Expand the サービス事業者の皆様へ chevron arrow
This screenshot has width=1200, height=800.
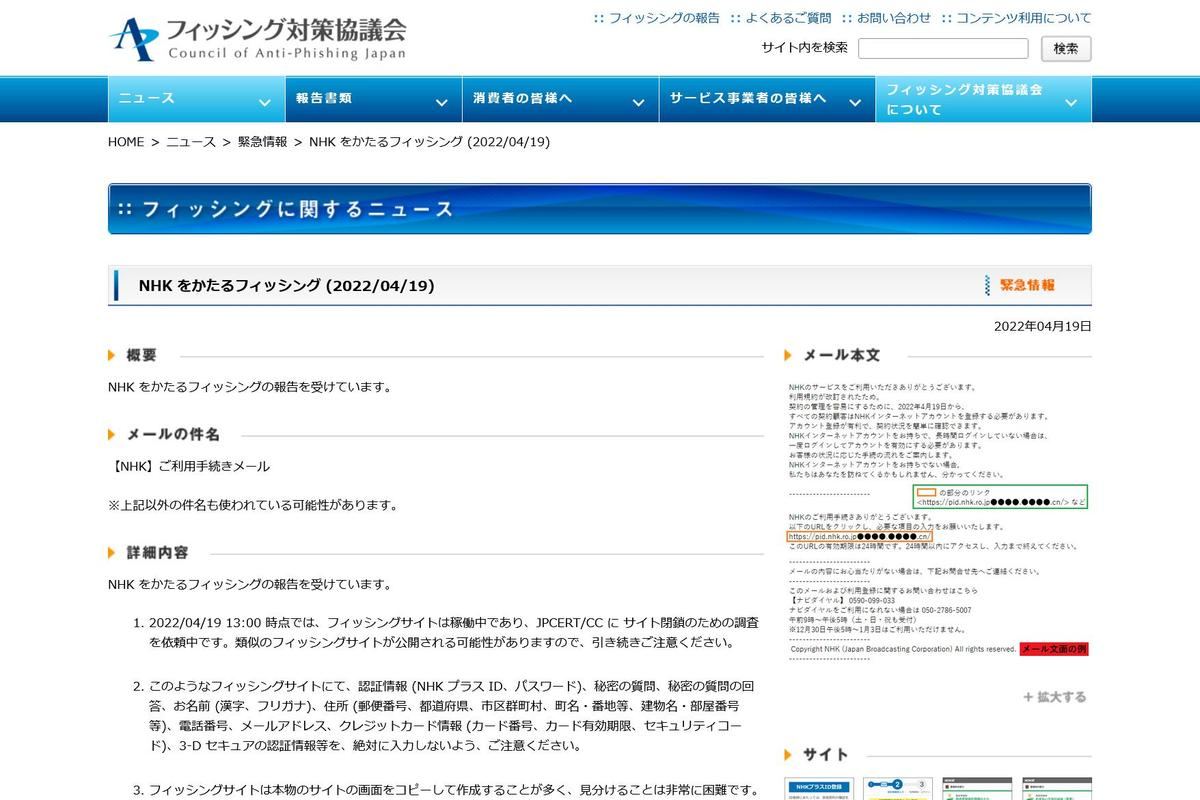[854, 102]
